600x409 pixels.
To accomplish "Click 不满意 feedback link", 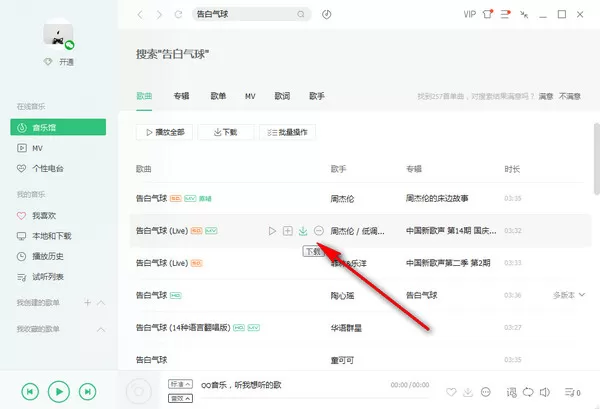I will [x=570, y=96].
